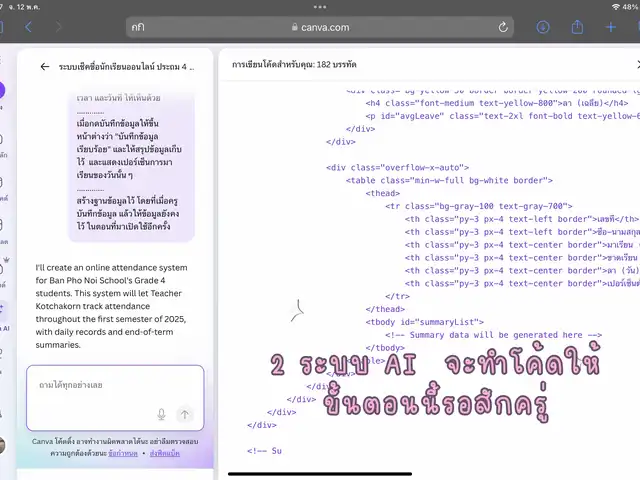This screenshot has width=640, height=480.
Task: Navigate back in Safari
Action: [28, 27]
